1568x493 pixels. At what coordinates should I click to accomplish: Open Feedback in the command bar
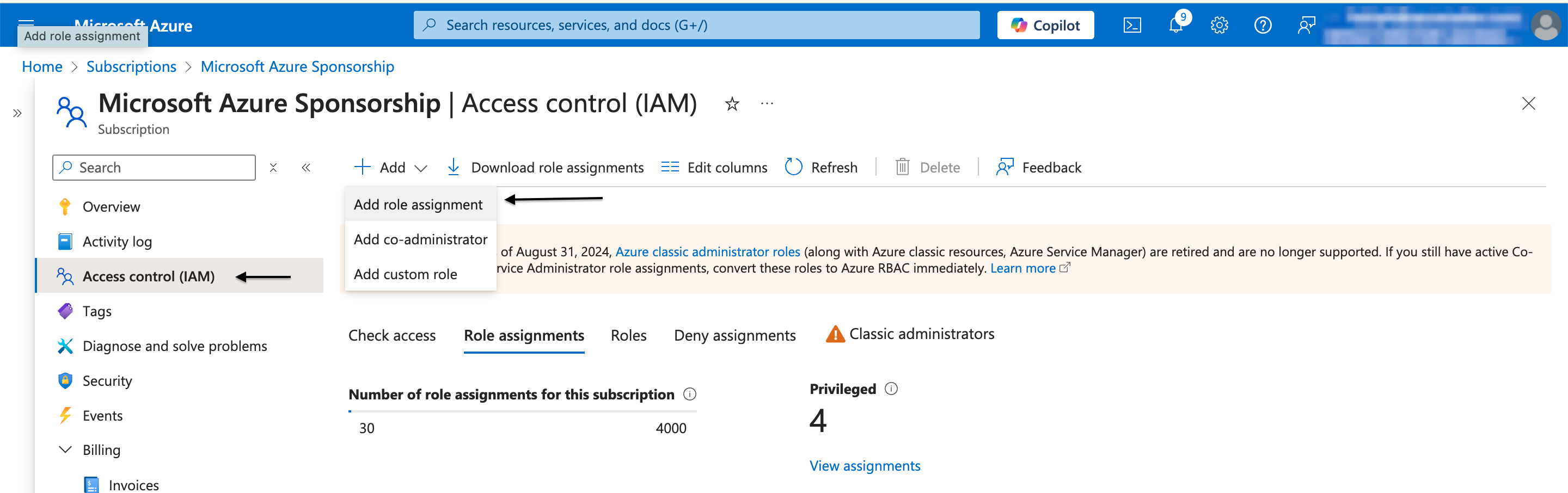click(x=1038, y=168)
